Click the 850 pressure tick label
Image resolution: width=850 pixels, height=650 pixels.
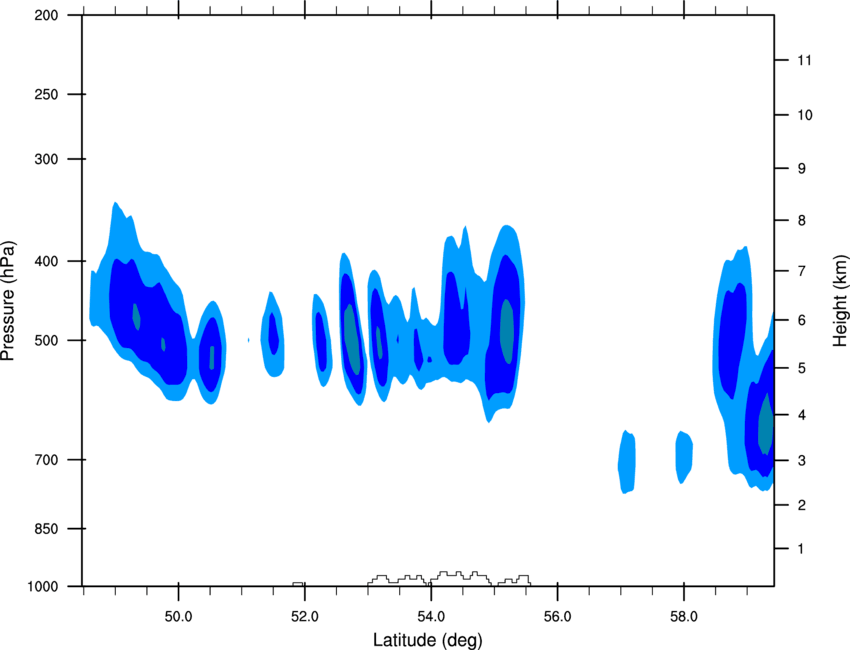(x=46, y=529)
